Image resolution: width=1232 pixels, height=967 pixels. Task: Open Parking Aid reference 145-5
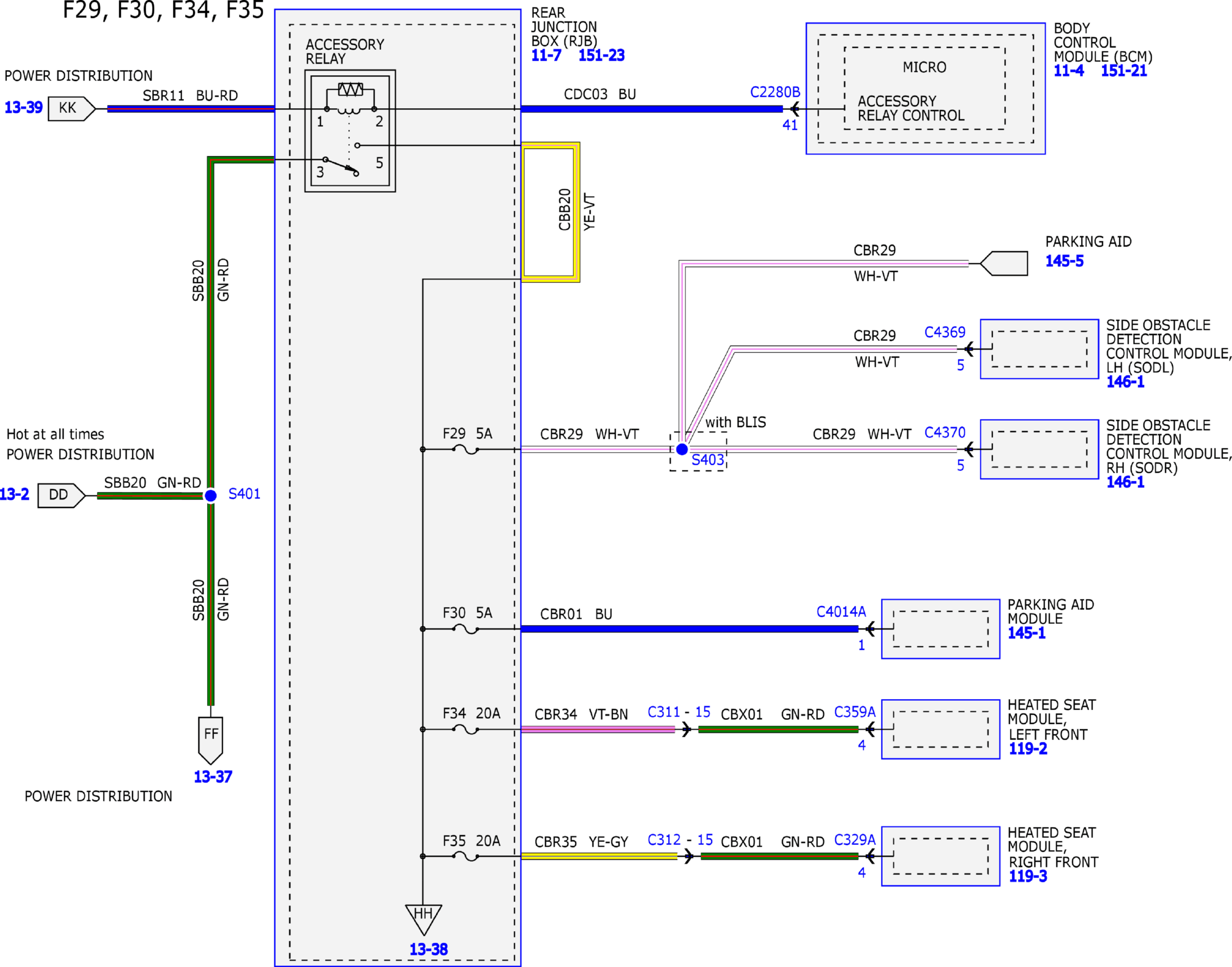point(1064,261)
